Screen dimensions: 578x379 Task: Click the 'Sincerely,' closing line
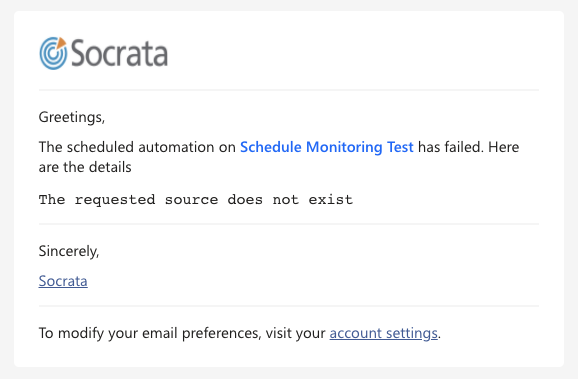tap(69, 251)
